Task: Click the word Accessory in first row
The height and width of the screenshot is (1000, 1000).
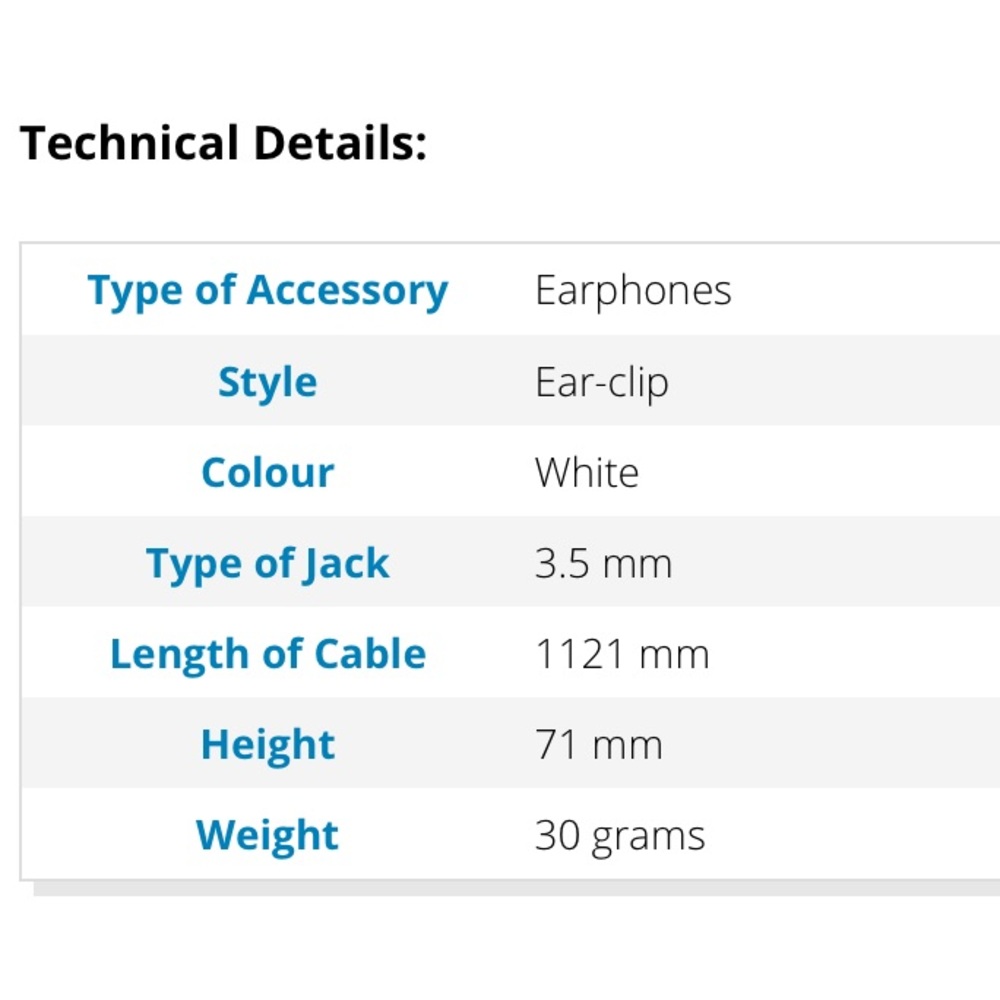Action: pos(348,291)
